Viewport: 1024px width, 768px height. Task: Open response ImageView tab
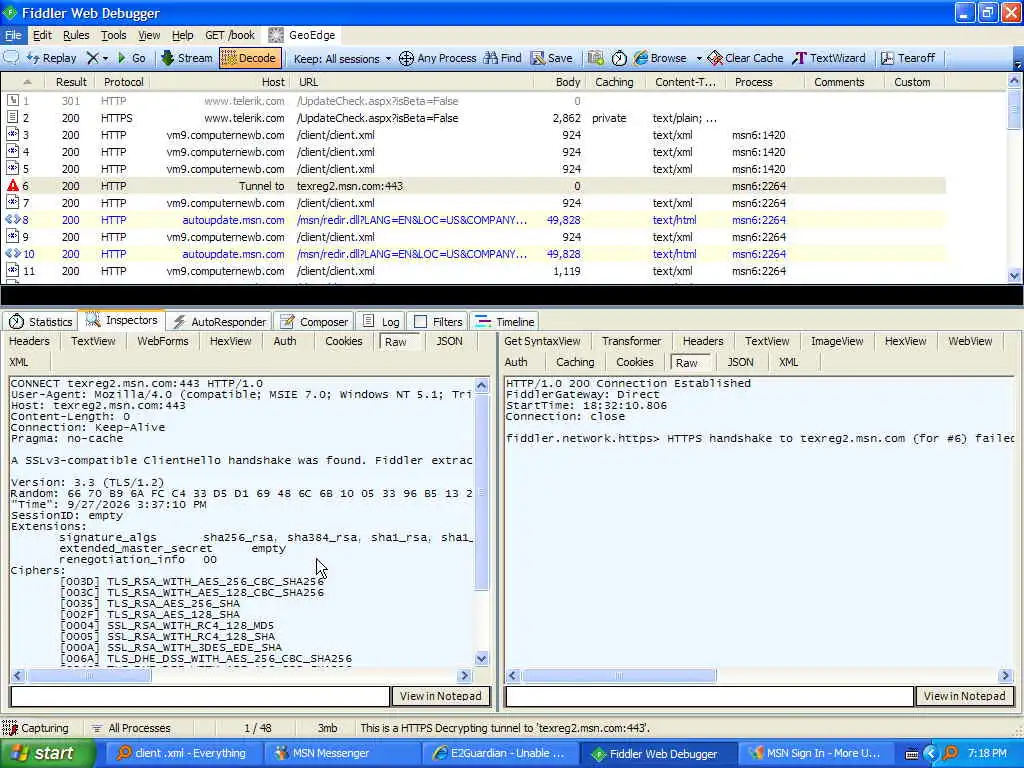click(837, 342)
